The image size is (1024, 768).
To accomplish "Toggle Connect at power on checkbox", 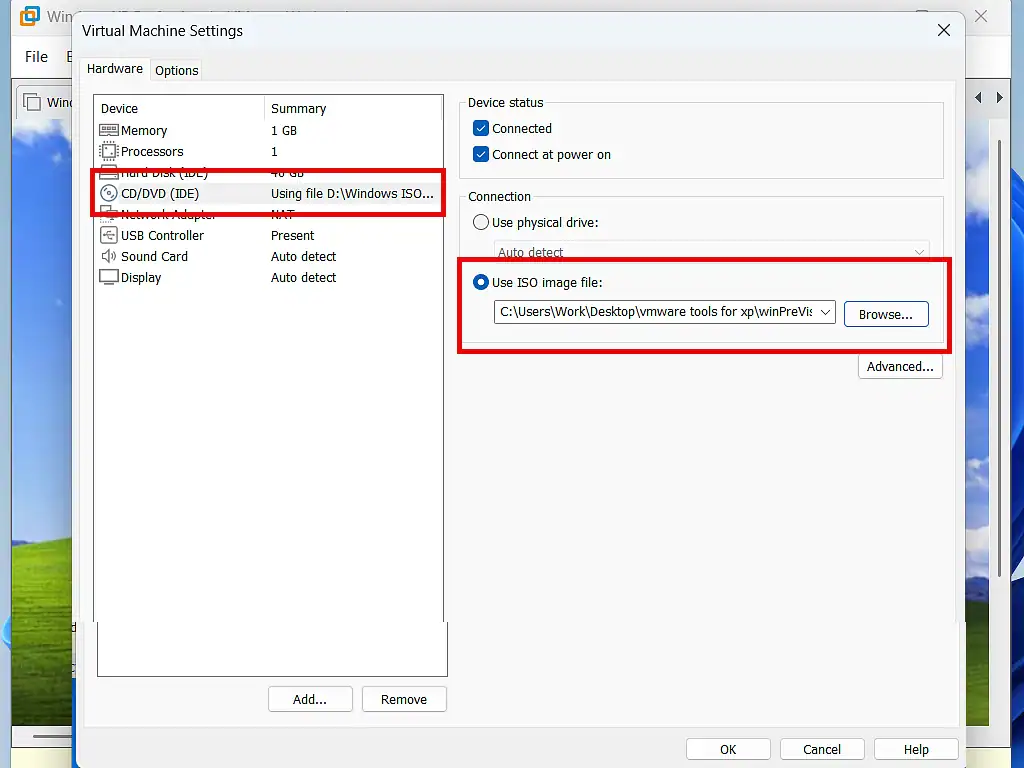I will 481,154.
